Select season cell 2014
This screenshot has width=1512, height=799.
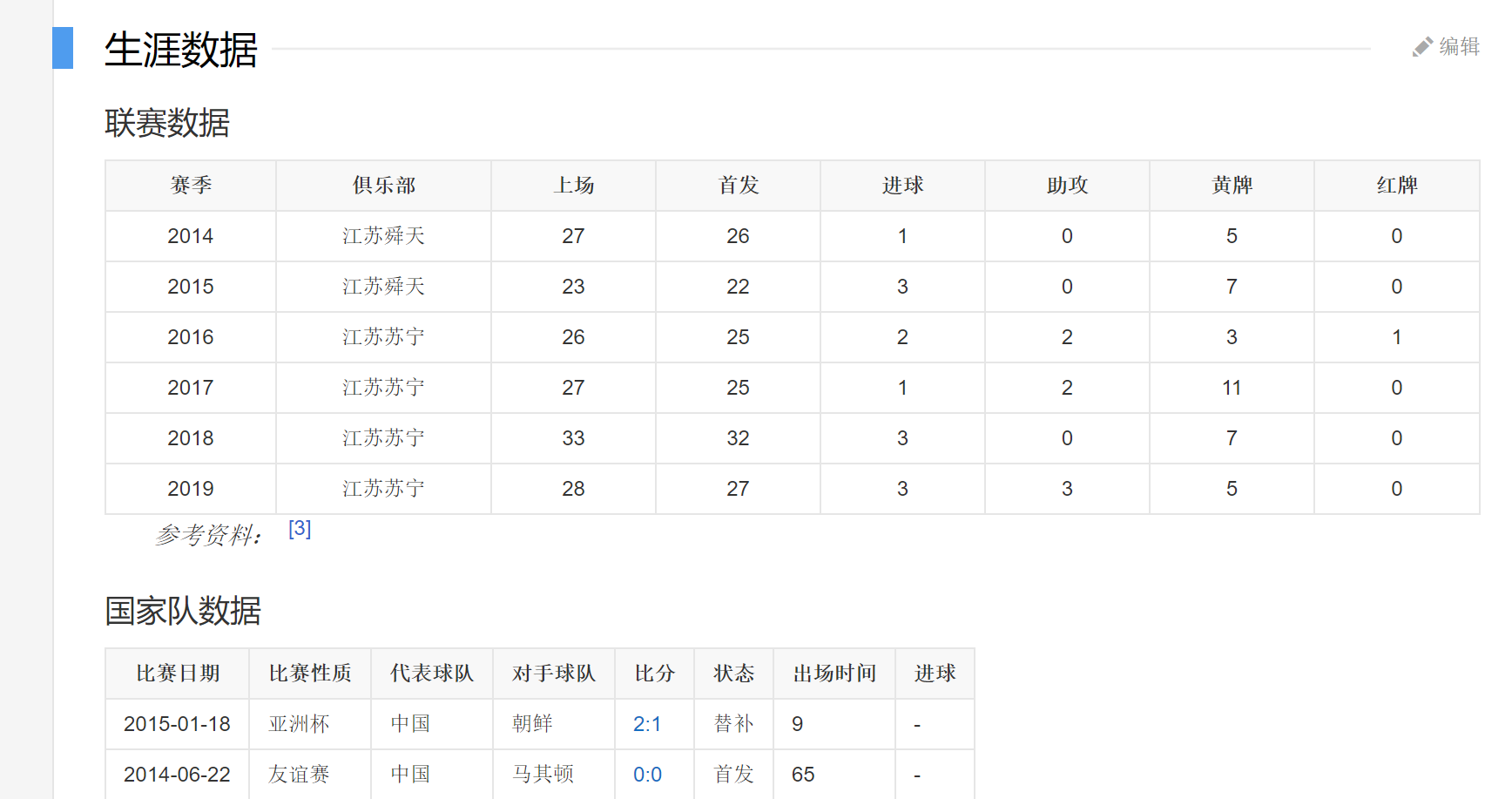191,236
